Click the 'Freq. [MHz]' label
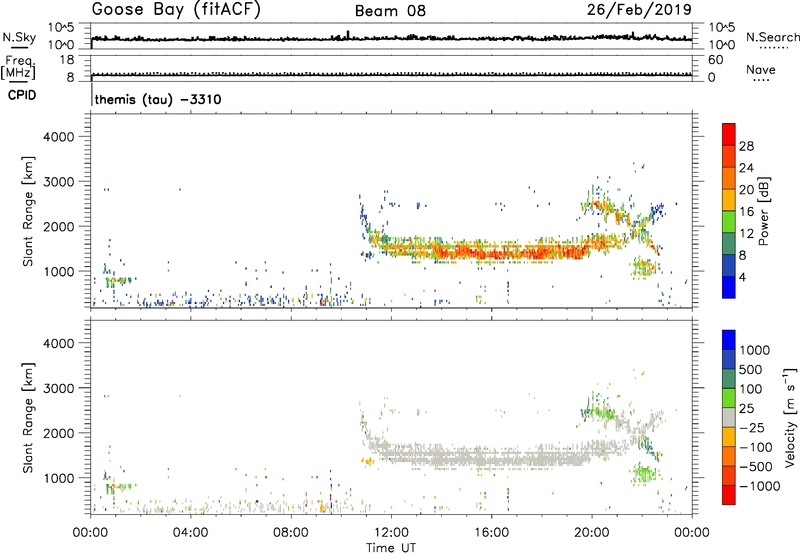The image size is (800, 554). click(18, 67)
